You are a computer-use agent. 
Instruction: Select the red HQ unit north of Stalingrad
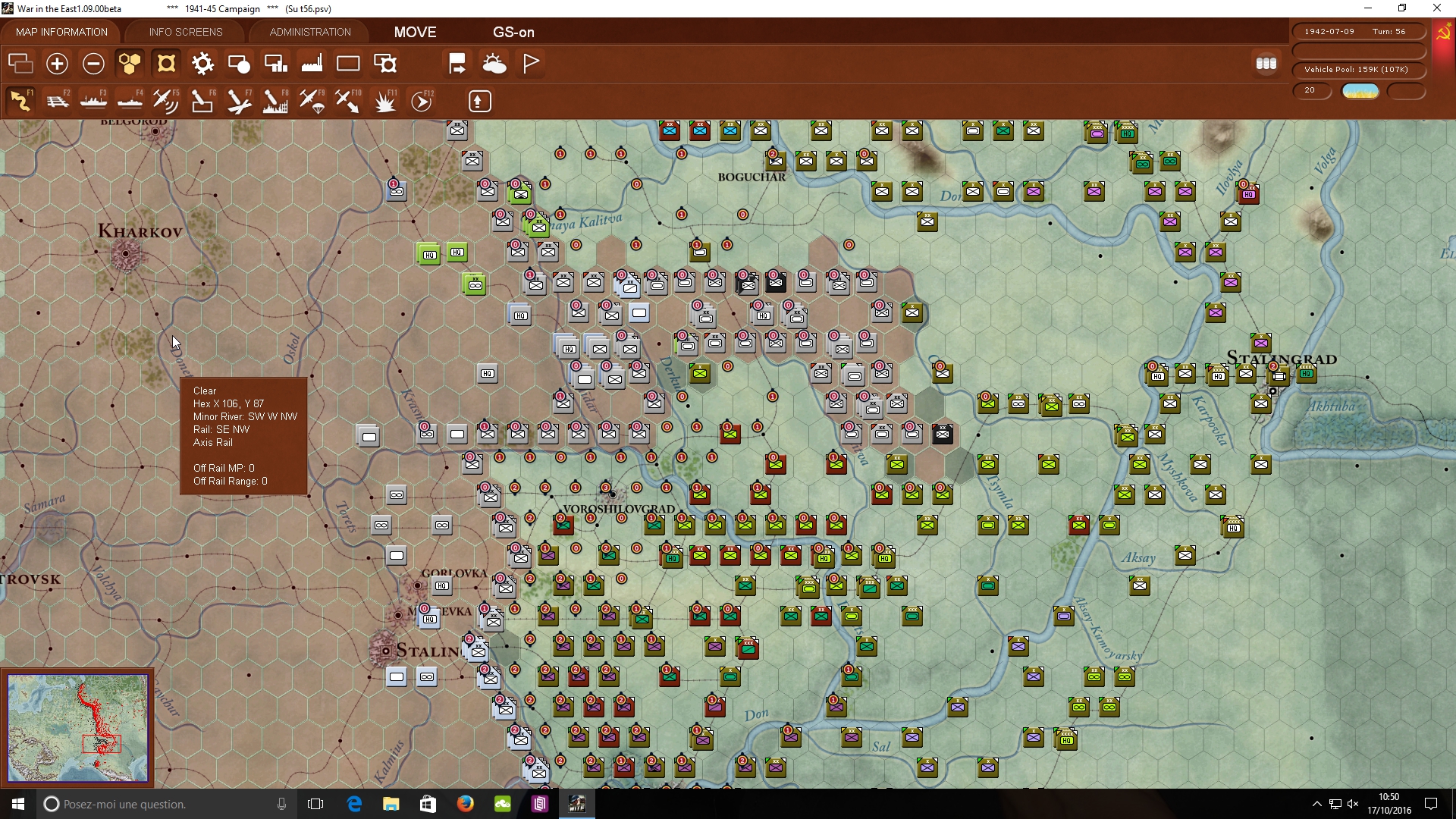pos(1248,194)
